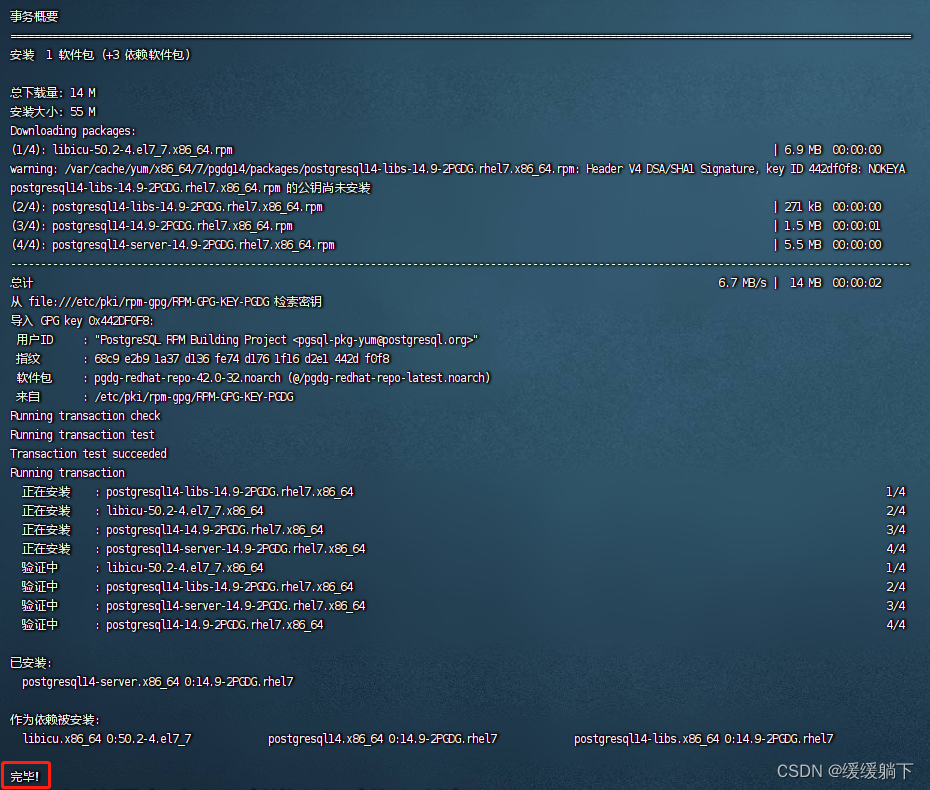Click the '安装大小: 55 M' line
Image resolution: width=930 pixels, height=790 pixels.
pyautogui.click(x=53, y=112)
